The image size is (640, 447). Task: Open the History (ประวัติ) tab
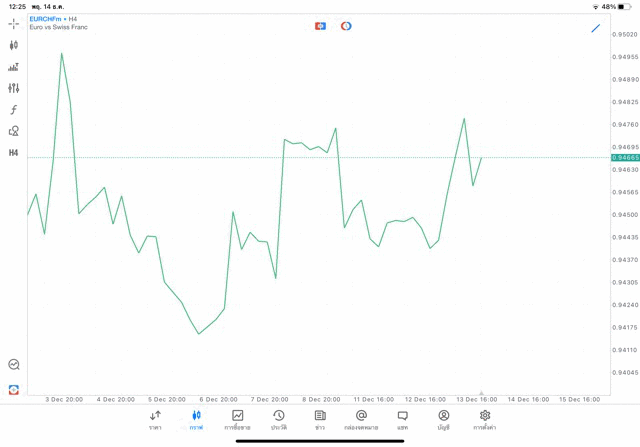click(279, 420)
